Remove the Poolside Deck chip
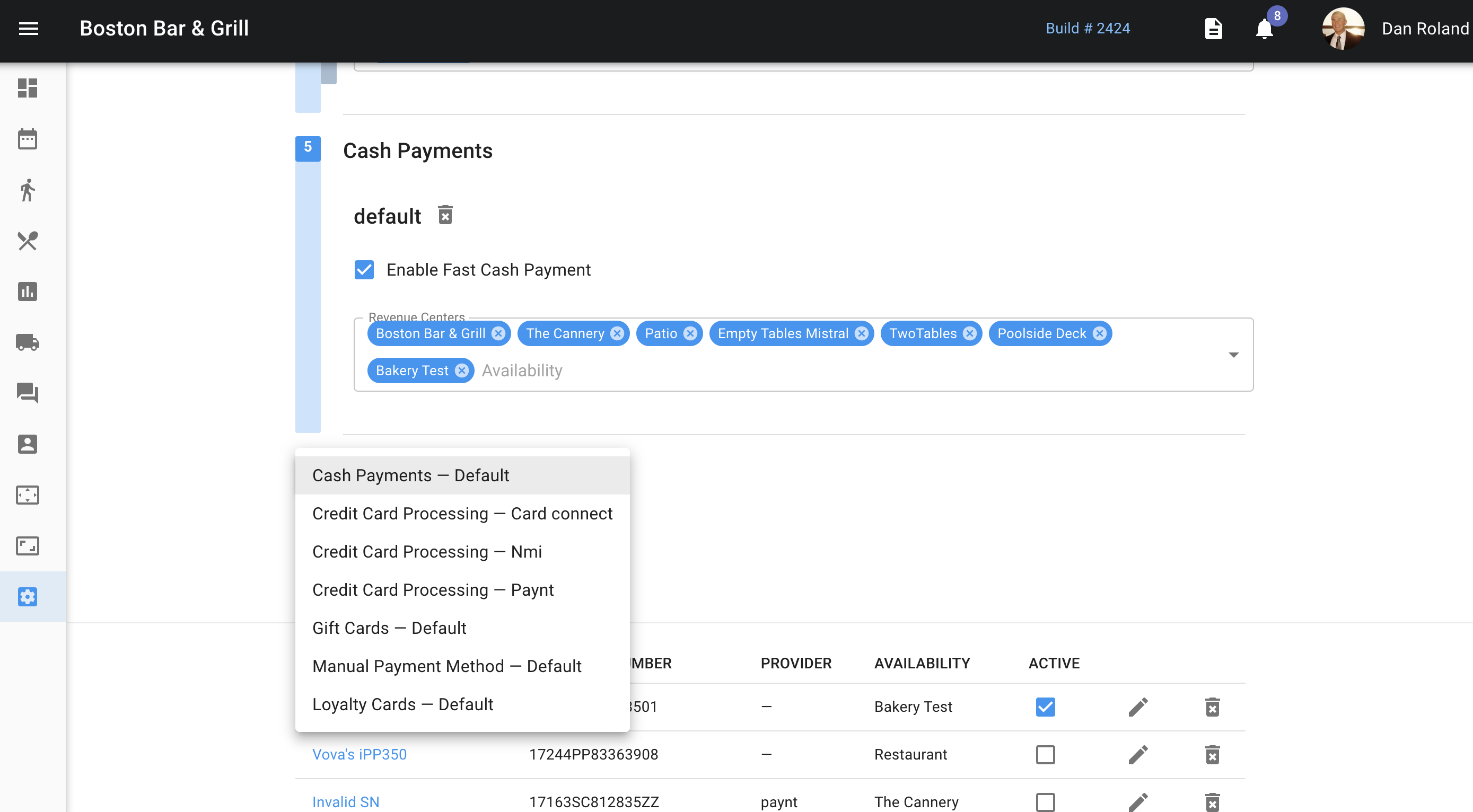1473x812 pixels. tap(1099, 334)
